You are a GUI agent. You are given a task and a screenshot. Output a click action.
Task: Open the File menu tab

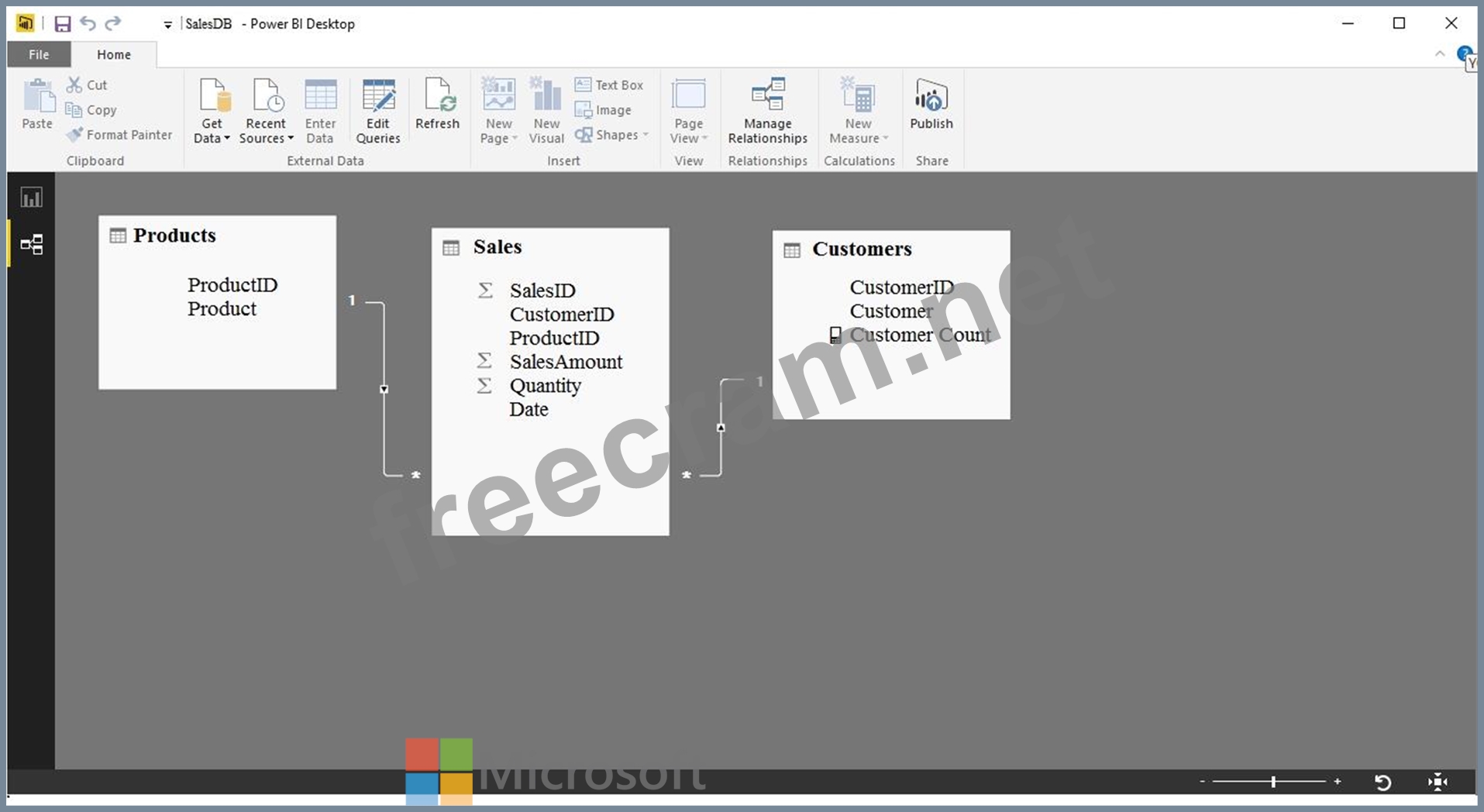pyautogui.click(x=39, y=54)
